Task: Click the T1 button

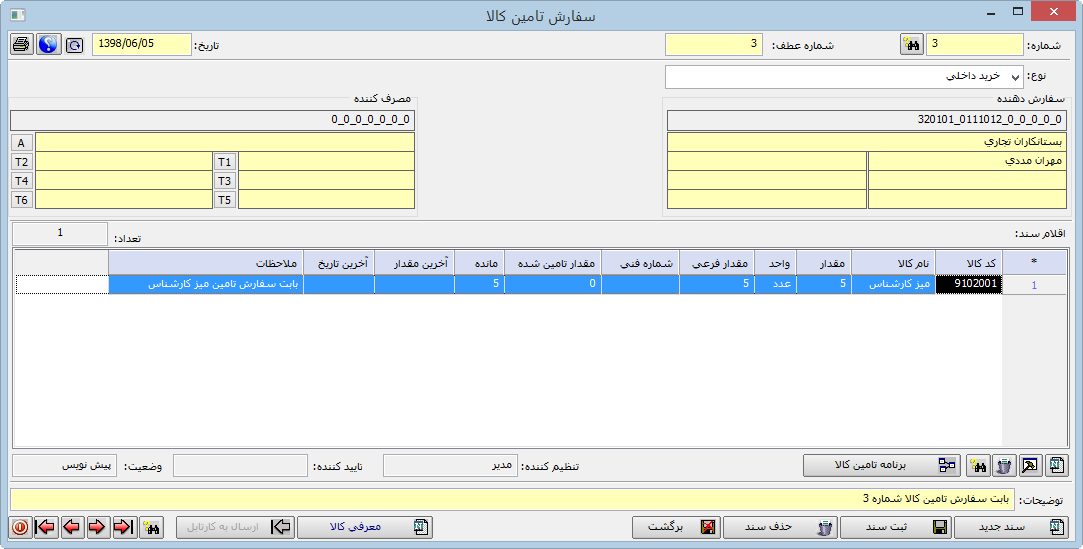Action: coord(224,162)
